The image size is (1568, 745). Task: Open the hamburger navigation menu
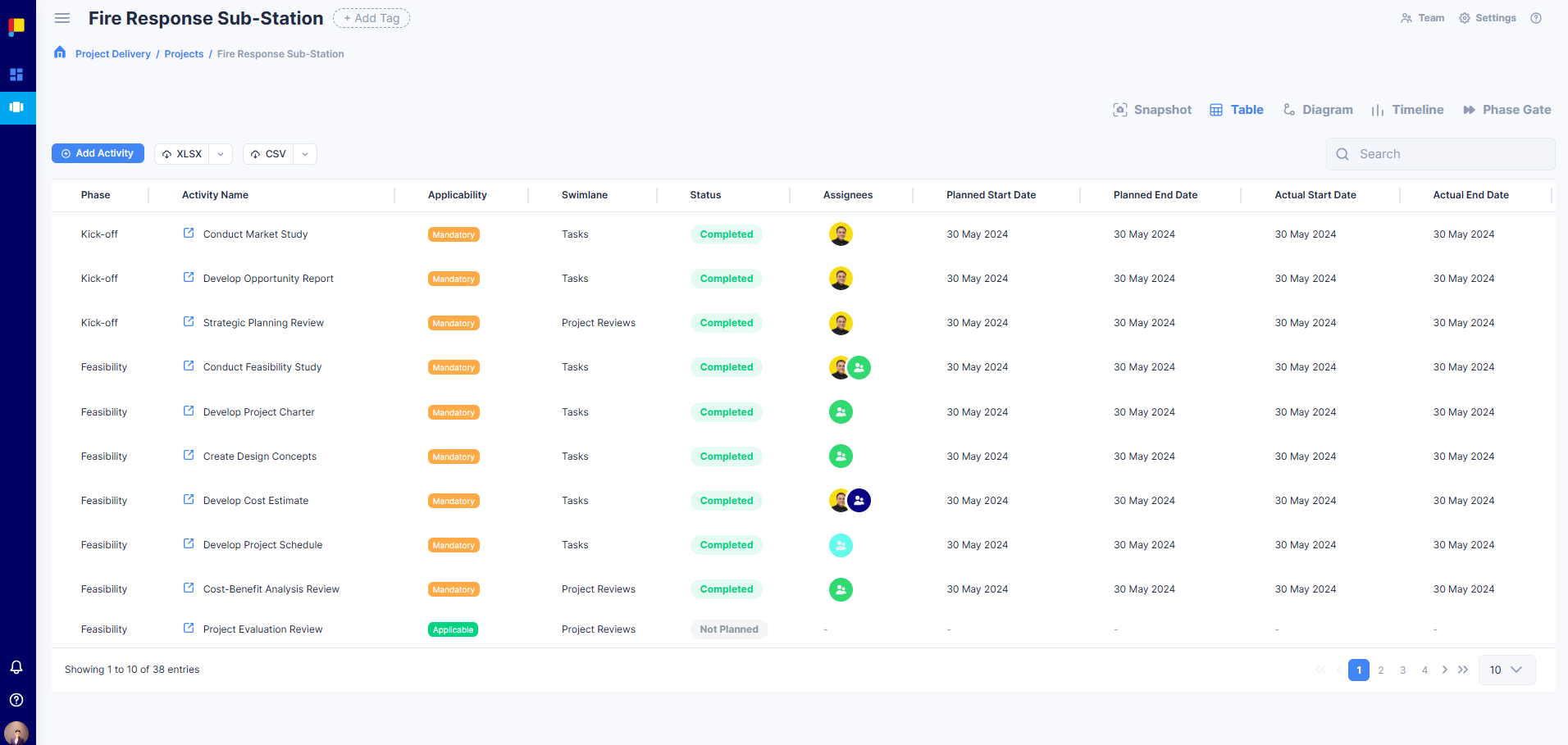pos(62,18)
